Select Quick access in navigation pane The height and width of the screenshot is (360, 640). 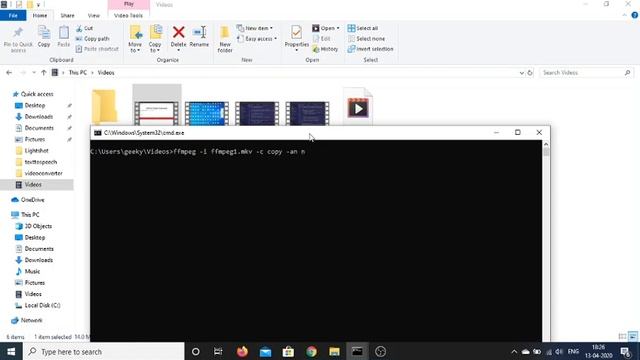33,94
